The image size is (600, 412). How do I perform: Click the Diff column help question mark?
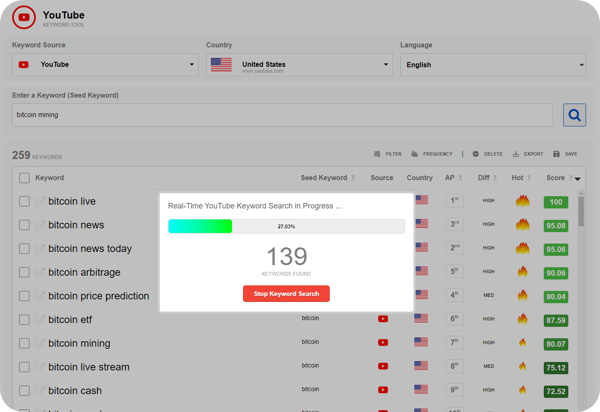495,178
